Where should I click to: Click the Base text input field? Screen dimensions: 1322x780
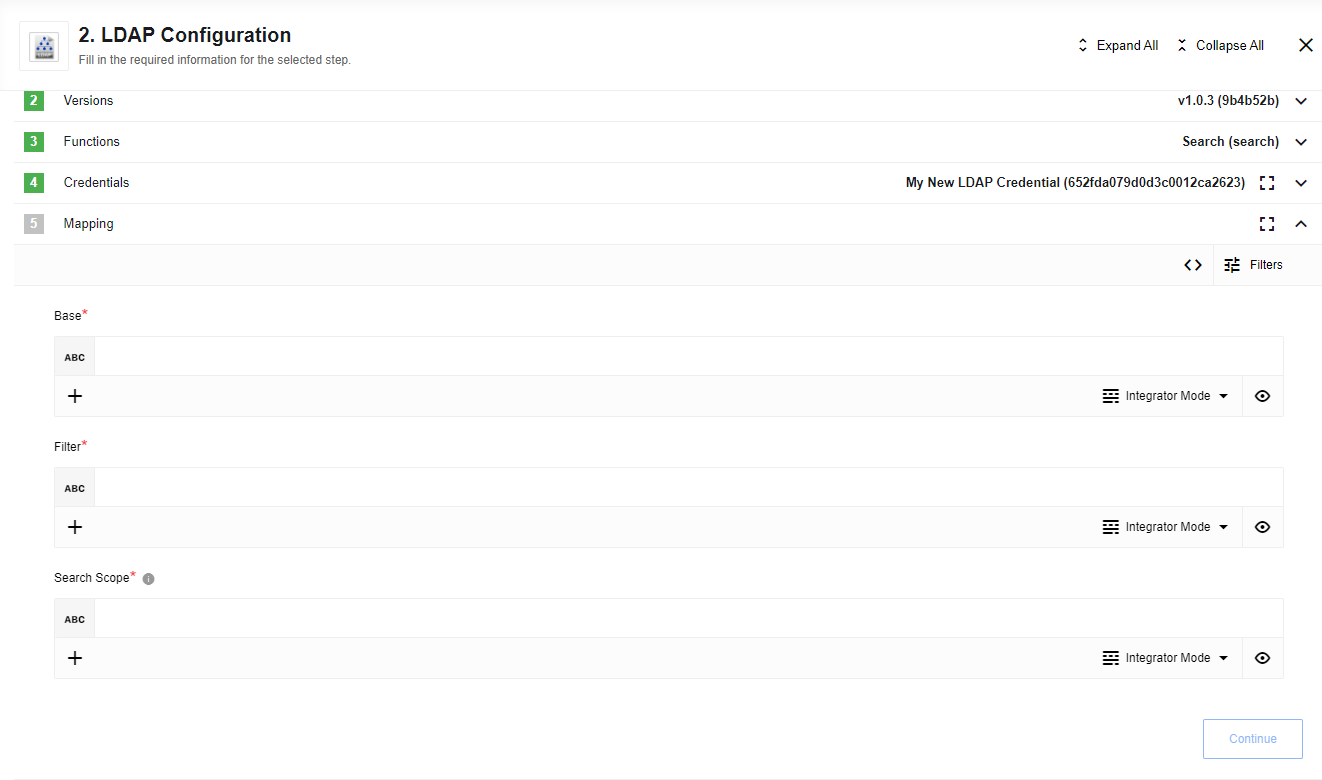pyautogui.click(x=688, y=357)
